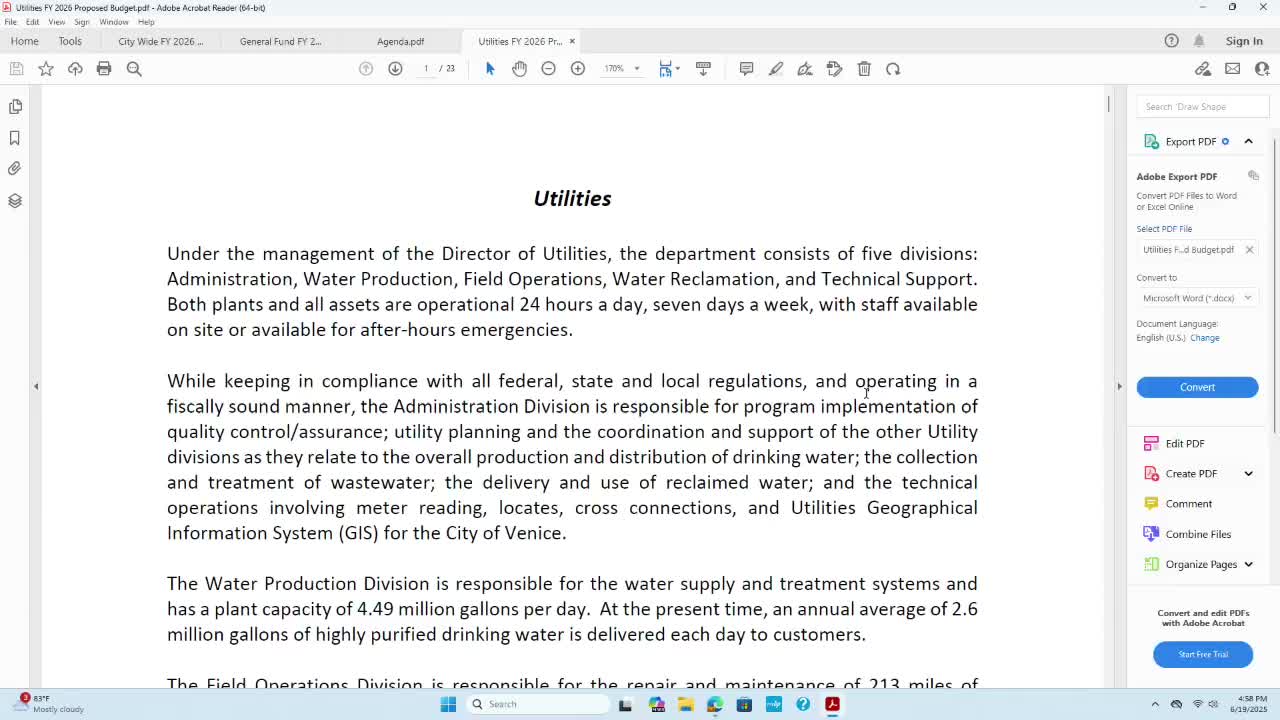The height and width of the screenshot is (720, 1280).
Task: Toggle scrolling mode from the toolbar
Action: 703,69
